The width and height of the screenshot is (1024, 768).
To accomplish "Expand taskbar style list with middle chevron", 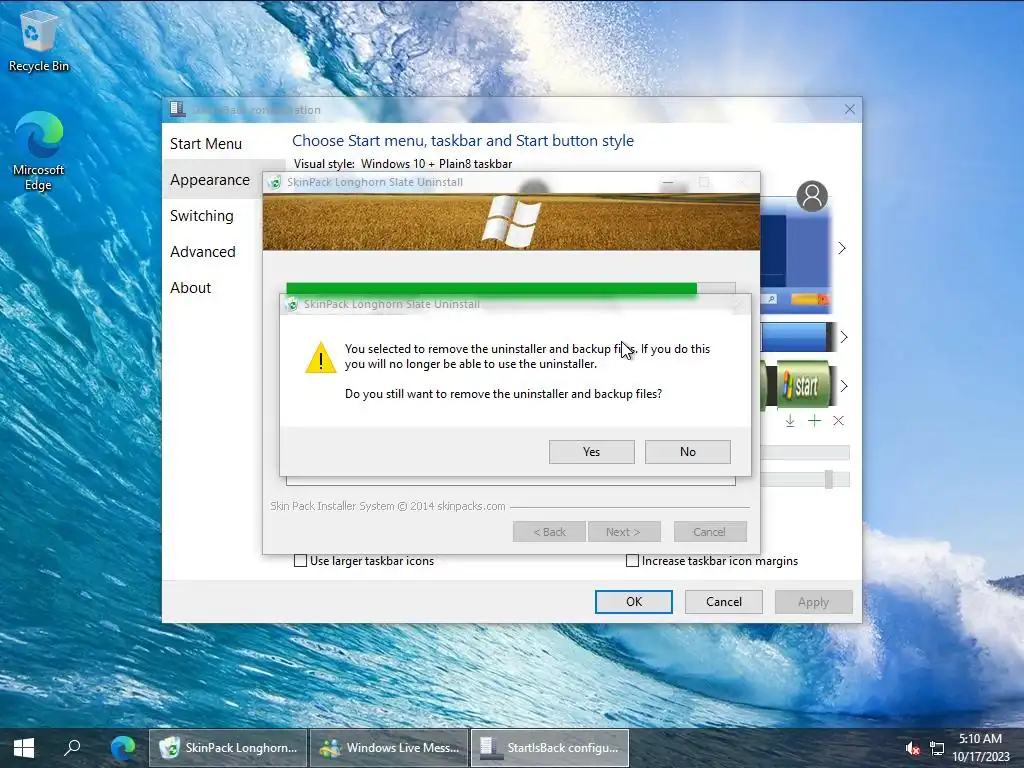I will [844, 337].
